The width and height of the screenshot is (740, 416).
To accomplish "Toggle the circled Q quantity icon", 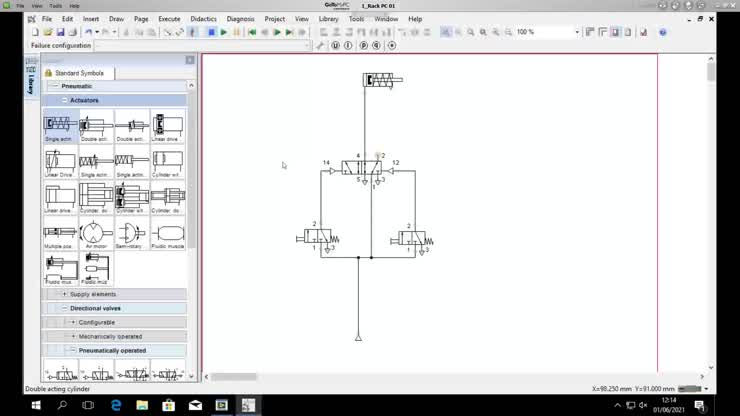I will pos(376,45).
